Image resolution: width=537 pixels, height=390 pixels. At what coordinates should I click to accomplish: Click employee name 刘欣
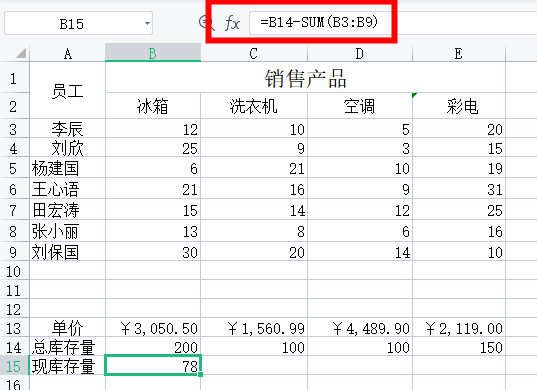coord(67,148)
